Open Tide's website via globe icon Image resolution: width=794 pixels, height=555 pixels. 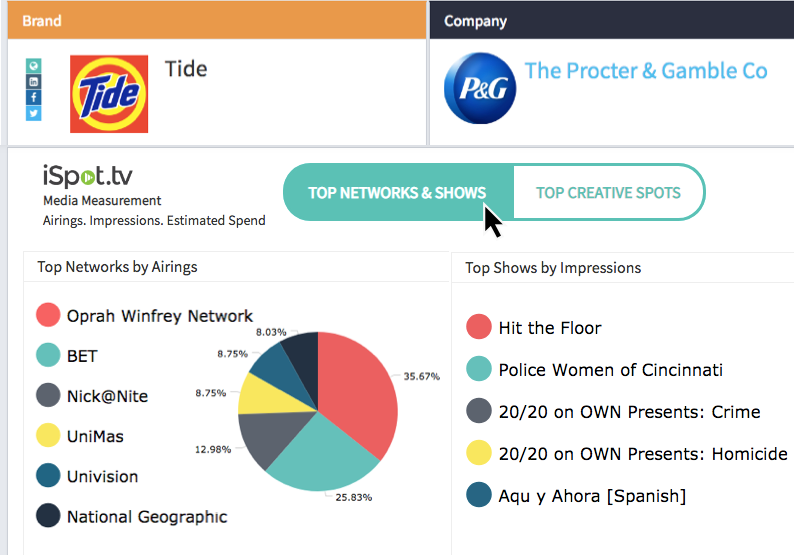click(x=34, y=65)
